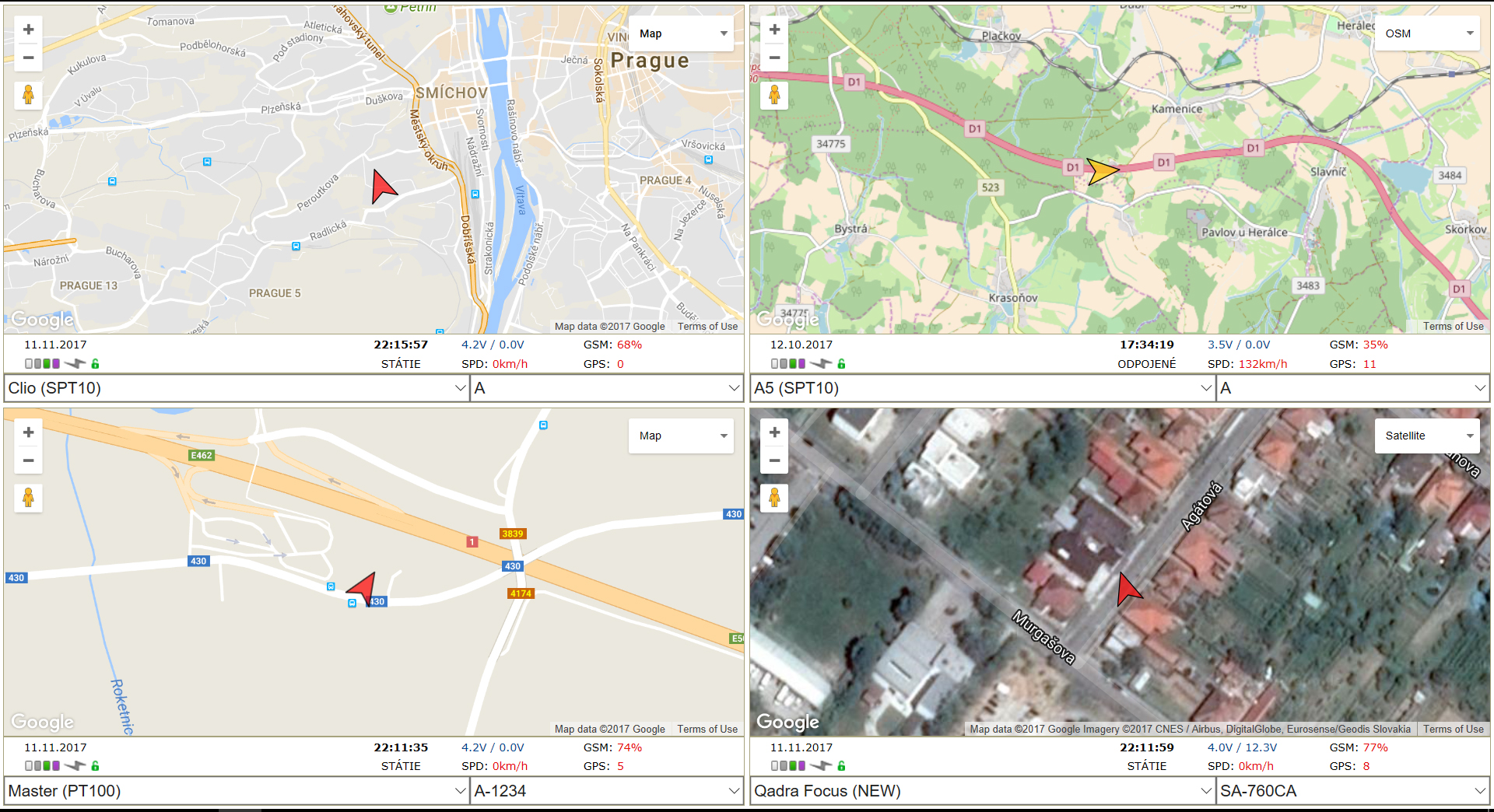Click the ignition plug icon under Master map
Image resolution: width=1494 pixels, height=812 pixels.
coord(75,766)
